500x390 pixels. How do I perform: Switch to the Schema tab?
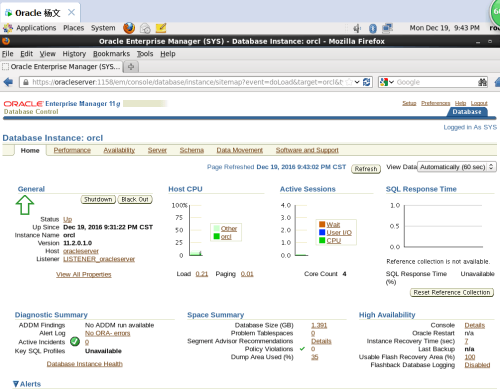point(192,150)
